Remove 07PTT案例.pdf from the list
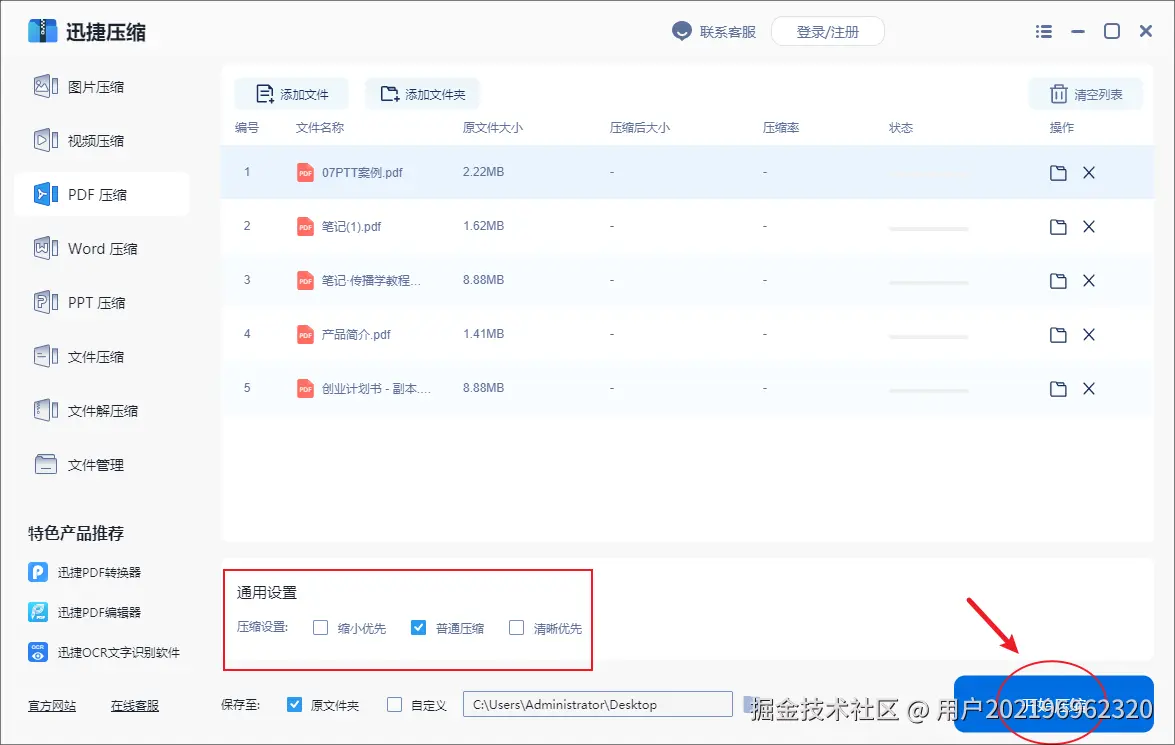 coord(1089,173)
